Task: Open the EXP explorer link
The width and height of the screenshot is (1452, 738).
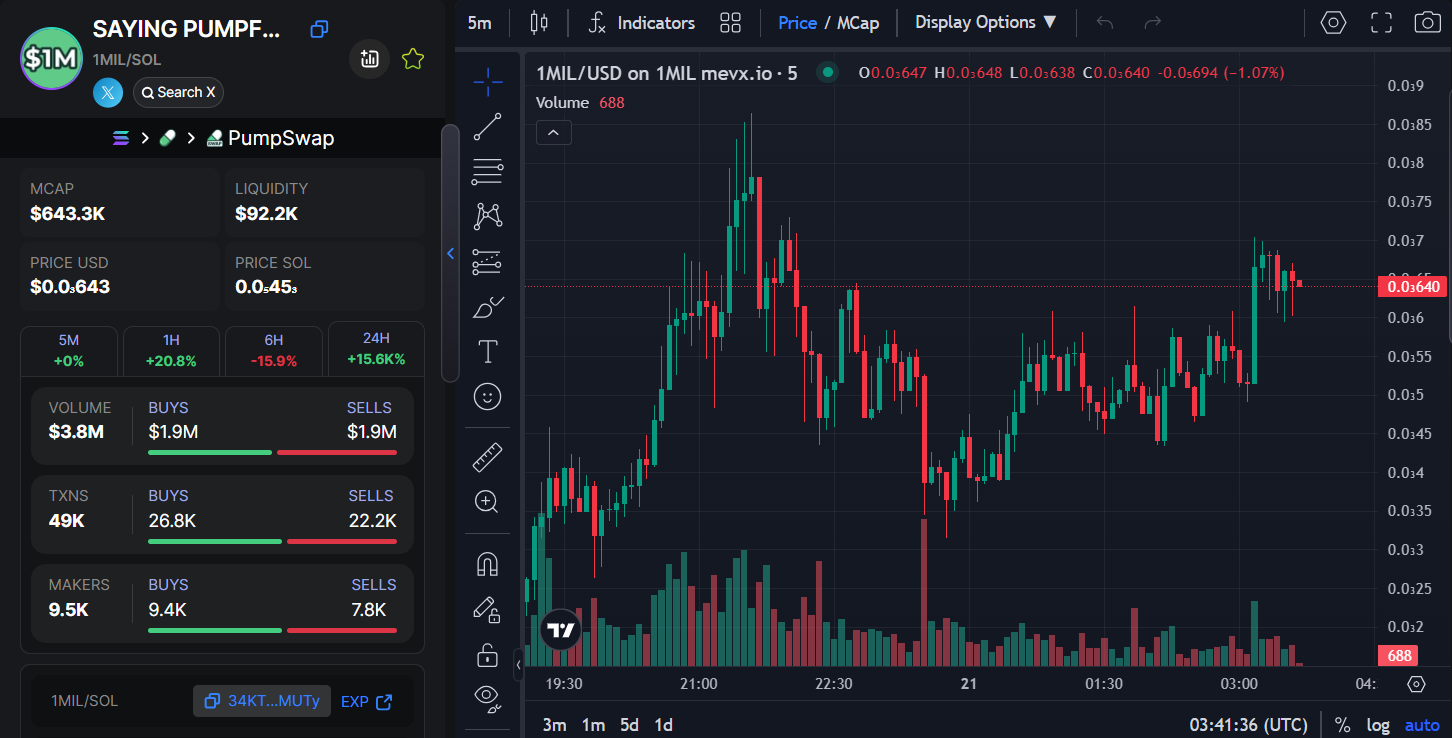Action: (x=366, y=702)
